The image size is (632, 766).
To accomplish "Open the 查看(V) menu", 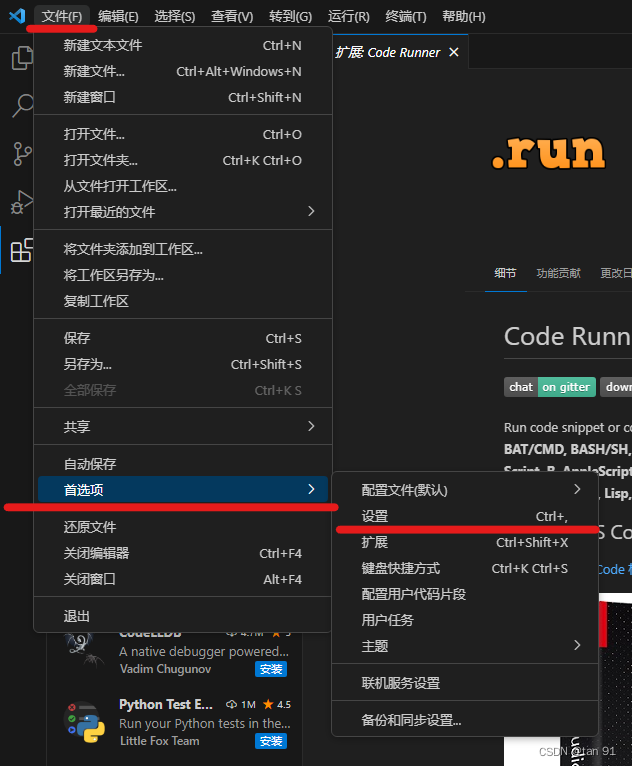I will coord(232,17).
